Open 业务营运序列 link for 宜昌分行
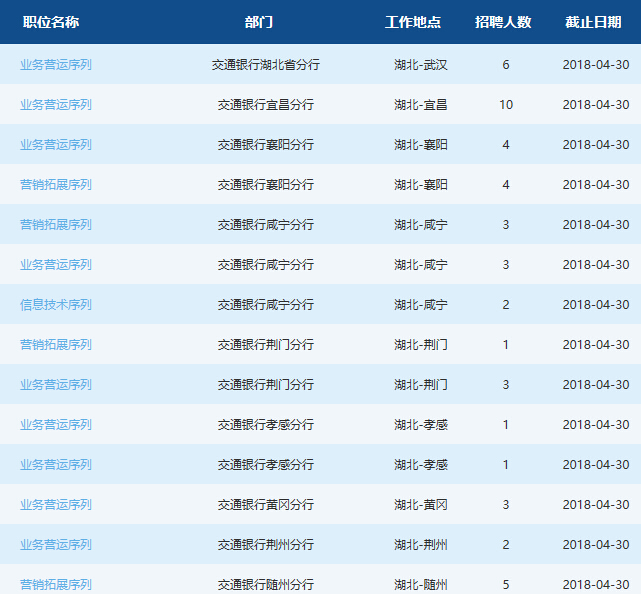The image size is (641, 594). click(56, 105)
